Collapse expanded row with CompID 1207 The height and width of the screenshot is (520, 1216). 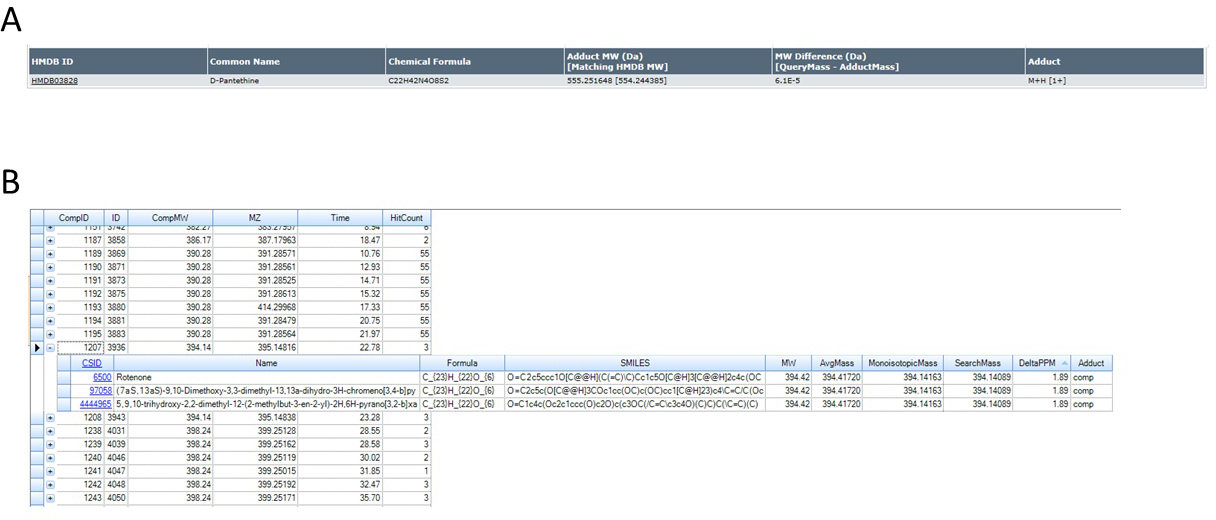[49, 348]
